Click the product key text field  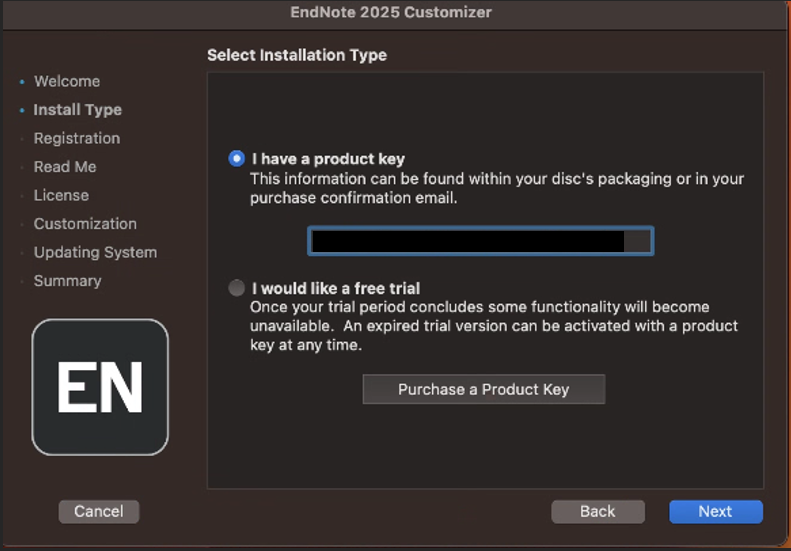coord(480,241)
